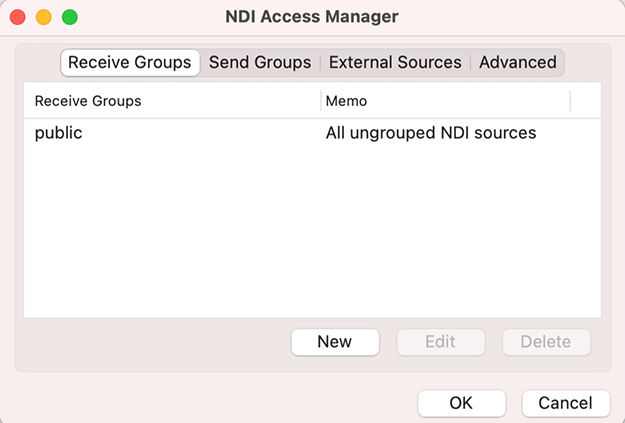Screen dimensions: 625x423
Task: Dismiss the dialog with Cancel
Action: (x=565, y=403)
